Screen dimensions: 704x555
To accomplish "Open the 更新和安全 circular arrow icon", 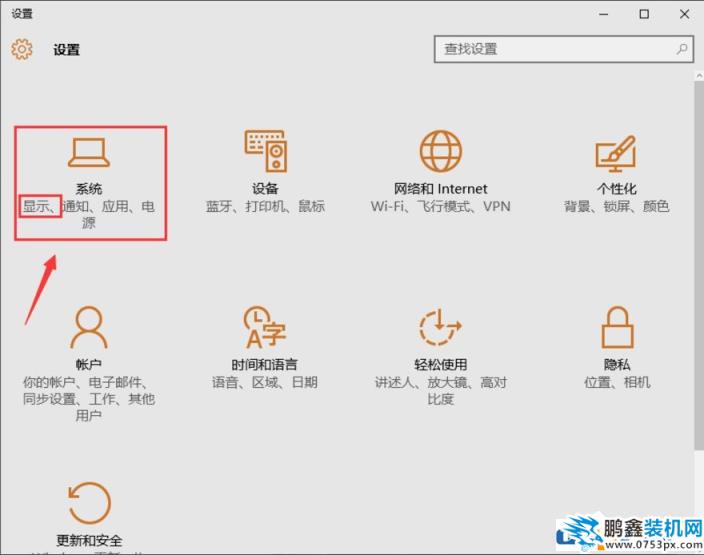I will click(x=89, y=503).
